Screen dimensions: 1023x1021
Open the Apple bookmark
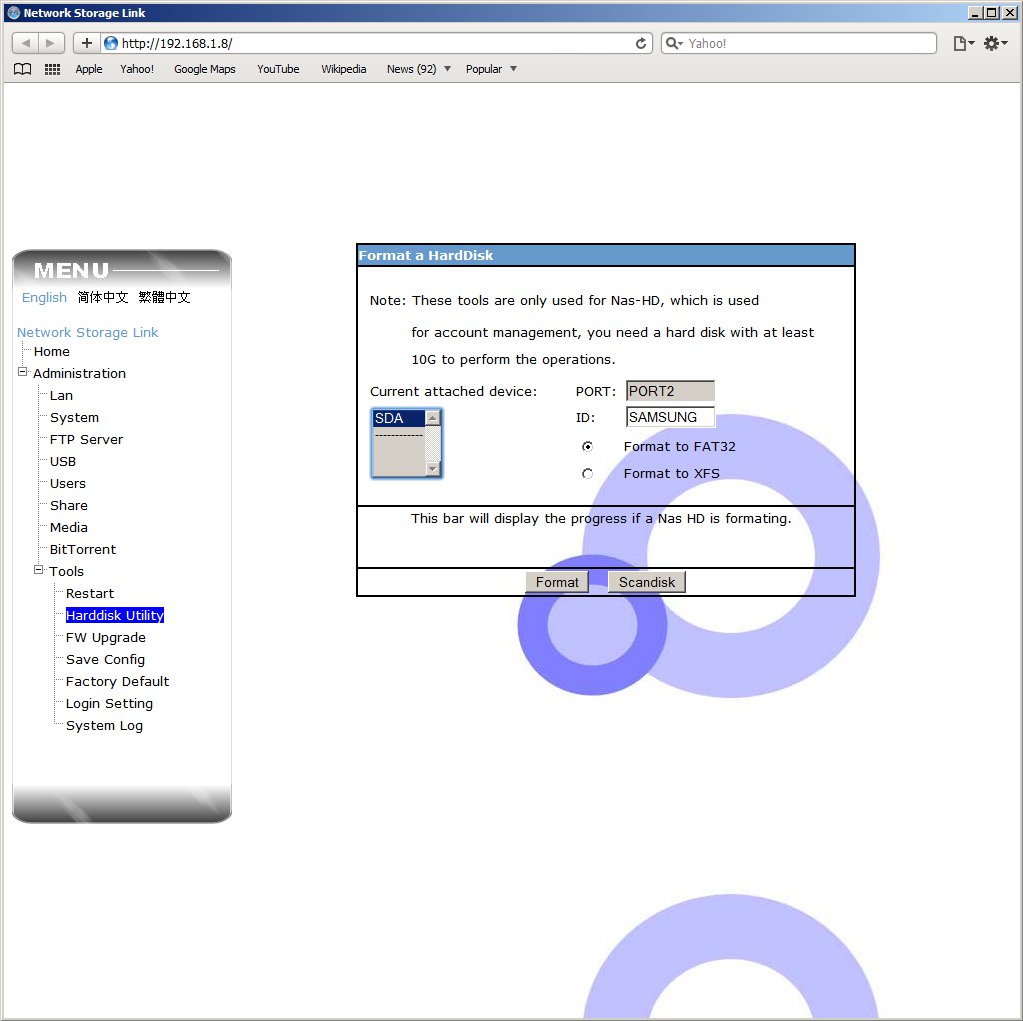pyautogui.click(x=89, y=69)
